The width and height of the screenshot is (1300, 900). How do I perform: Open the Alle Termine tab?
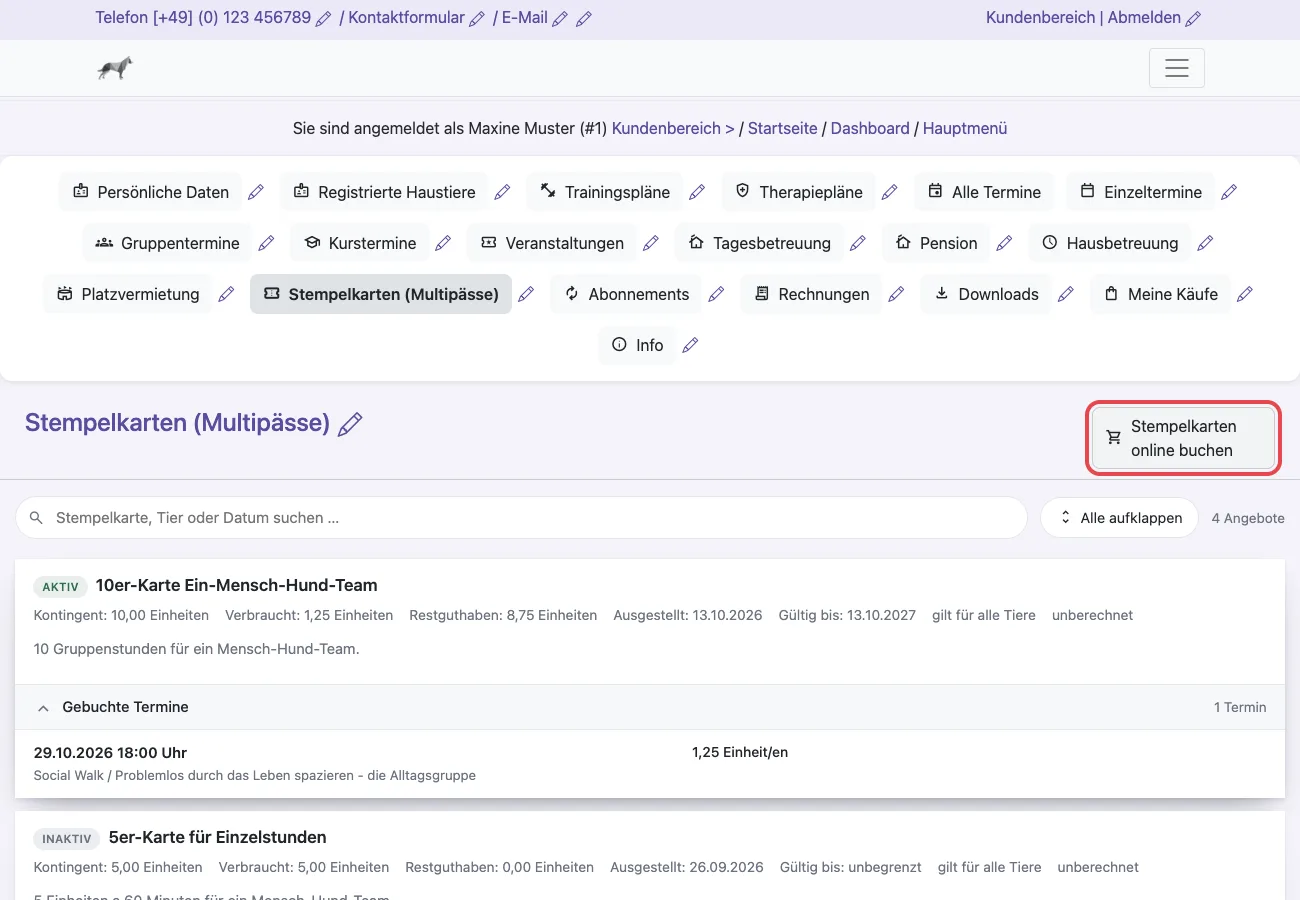pos(985,192)
